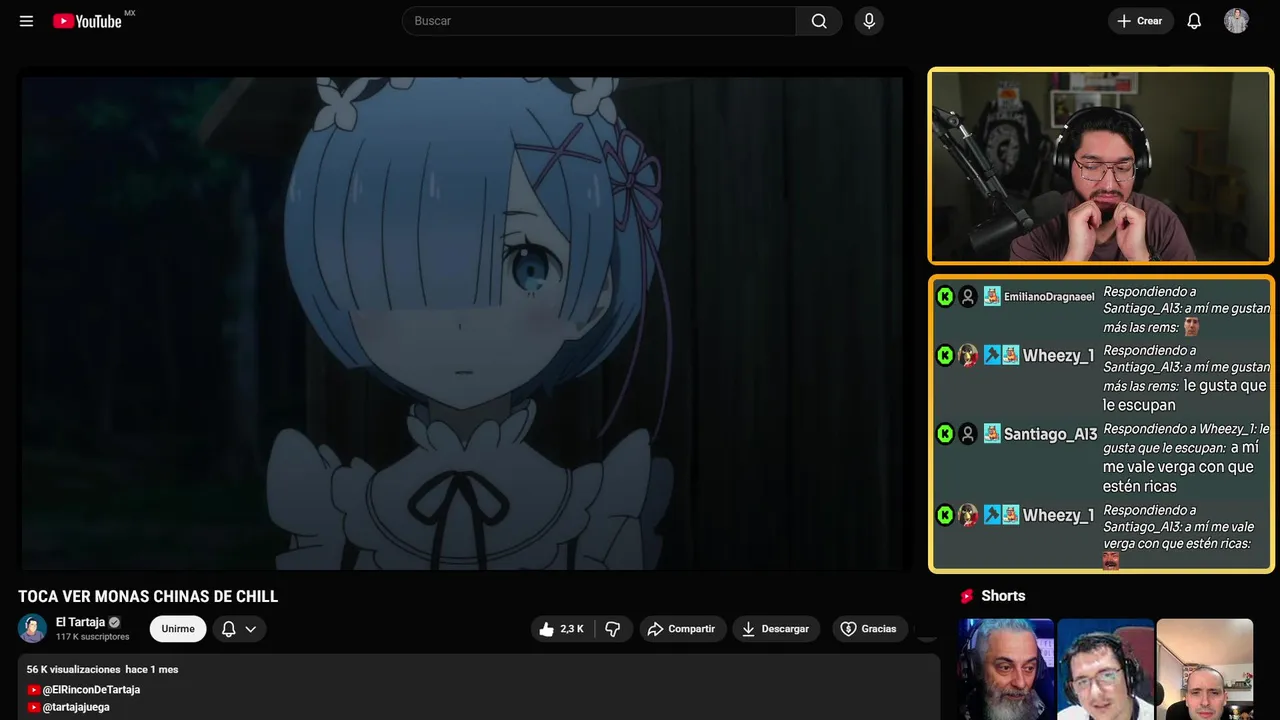Open the Crear menu
Image resolution: width=1280 pixels, height=720 pixels.
(x=1140, y=21)
